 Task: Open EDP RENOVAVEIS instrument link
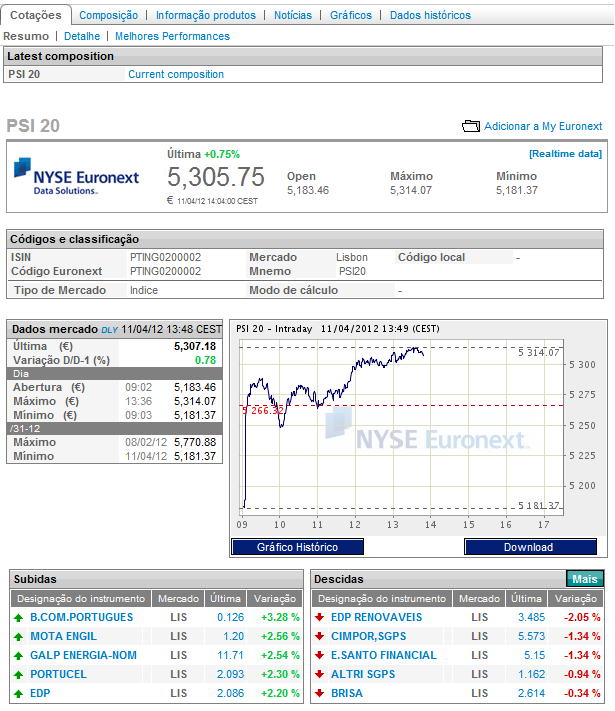pos(376,617)
